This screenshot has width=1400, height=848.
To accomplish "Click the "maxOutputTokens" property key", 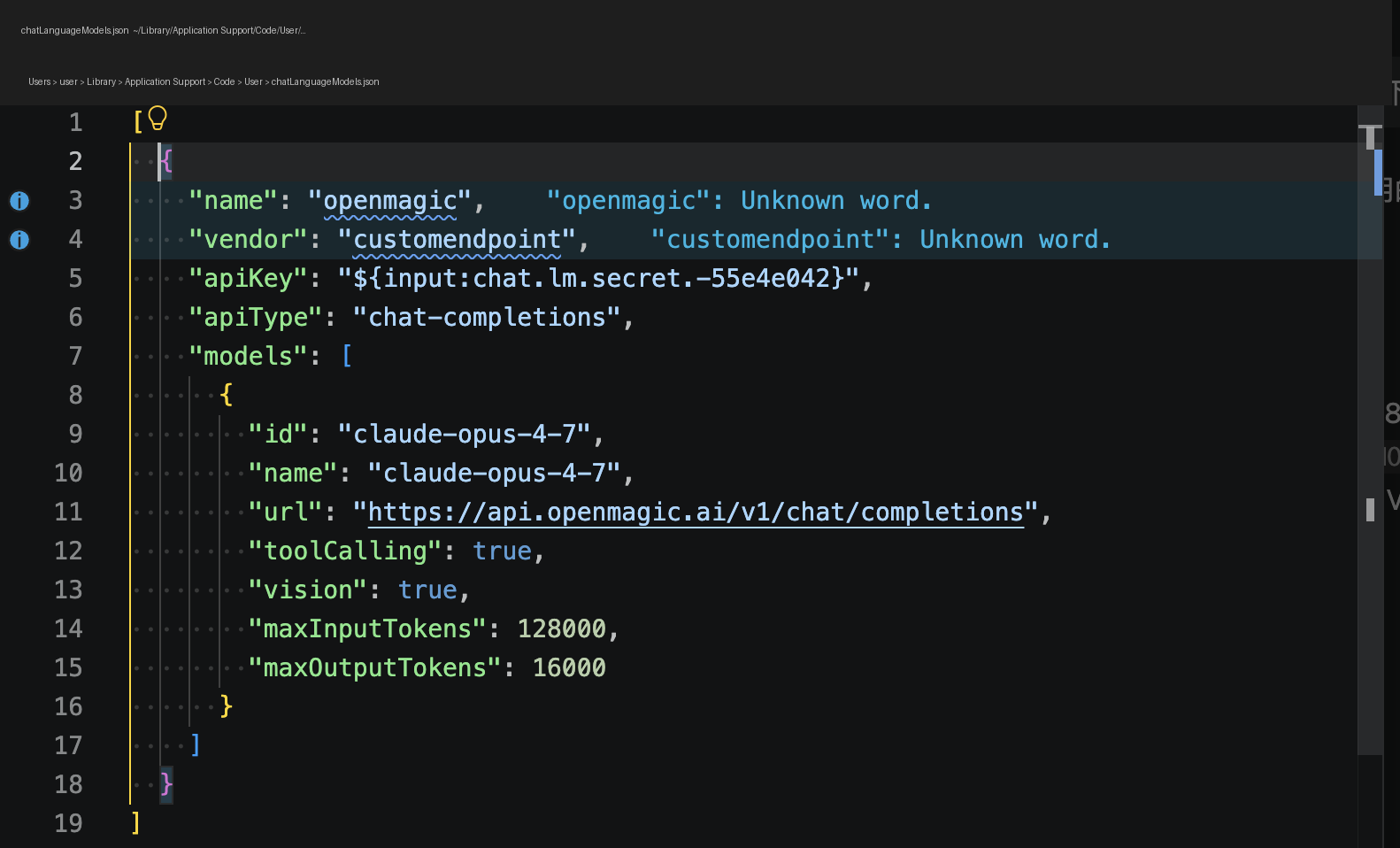I will [x=375, y=668].
